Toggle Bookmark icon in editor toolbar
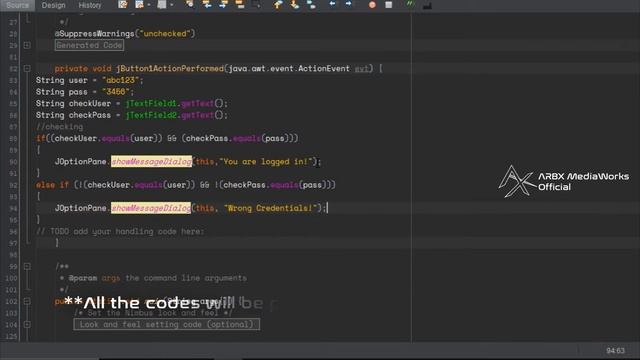Screen dimensions: 640x360 (x=311, y=5)
